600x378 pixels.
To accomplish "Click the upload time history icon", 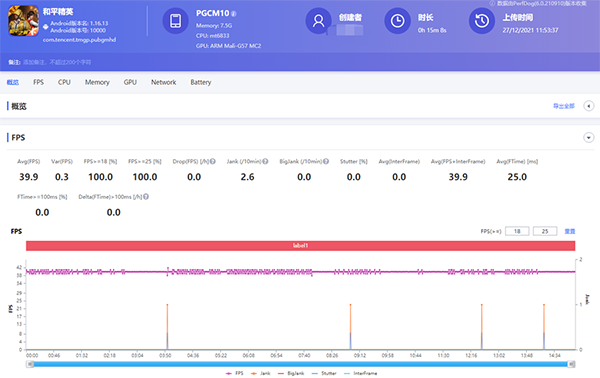I will [482, 21].
